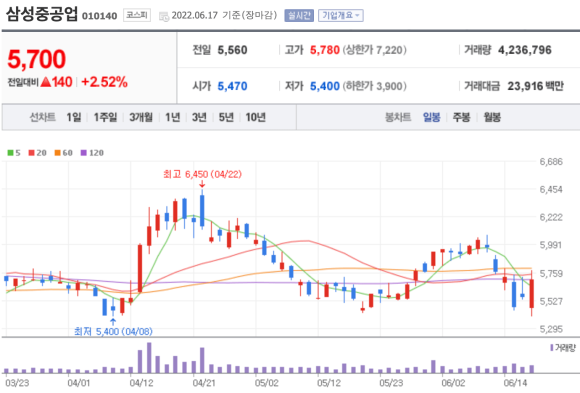The height and width of the screenshot is (393, 580).
Task: Click the red 20-day moving average swatch
Action: pos(31,153)
